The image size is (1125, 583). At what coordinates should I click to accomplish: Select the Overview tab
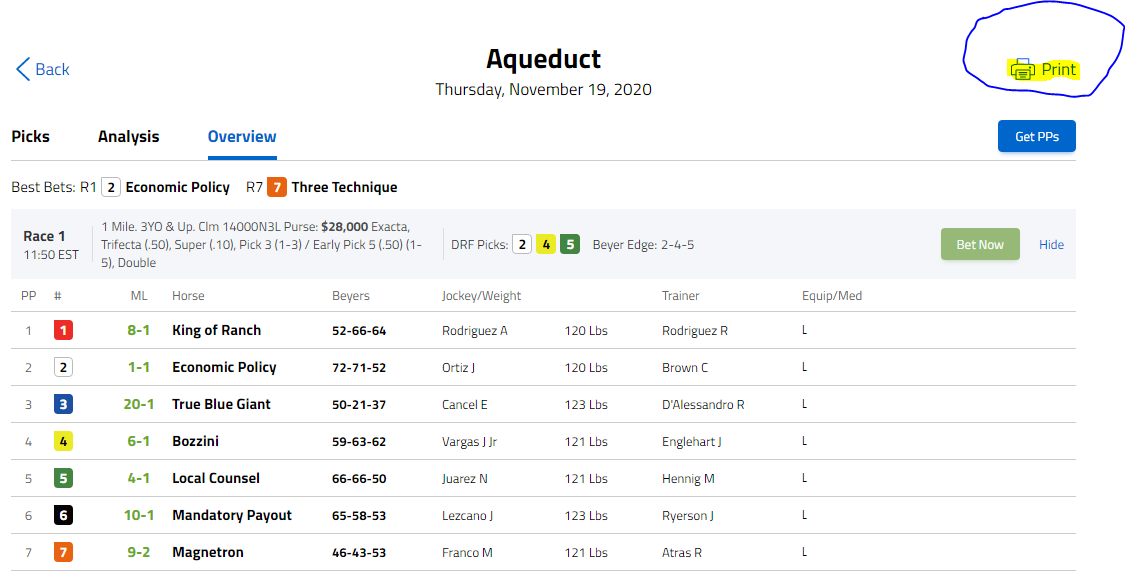point(242,136)
